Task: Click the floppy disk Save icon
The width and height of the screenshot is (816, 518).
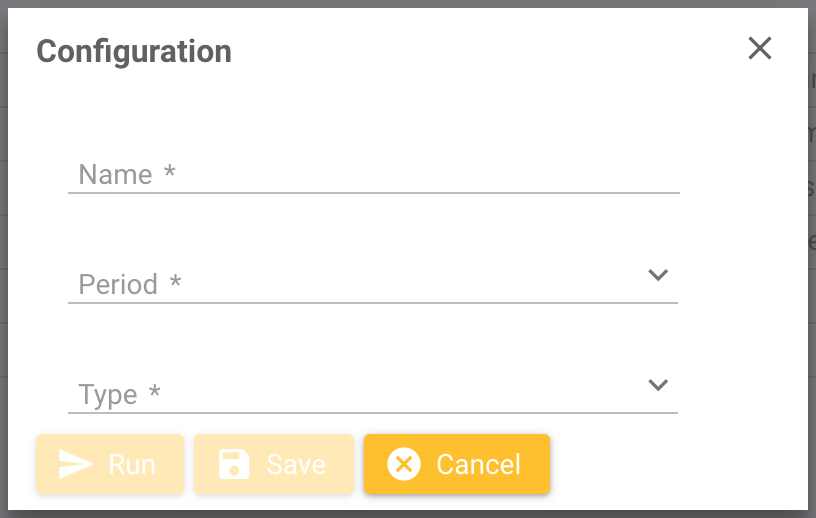Action: click(234, 464)
